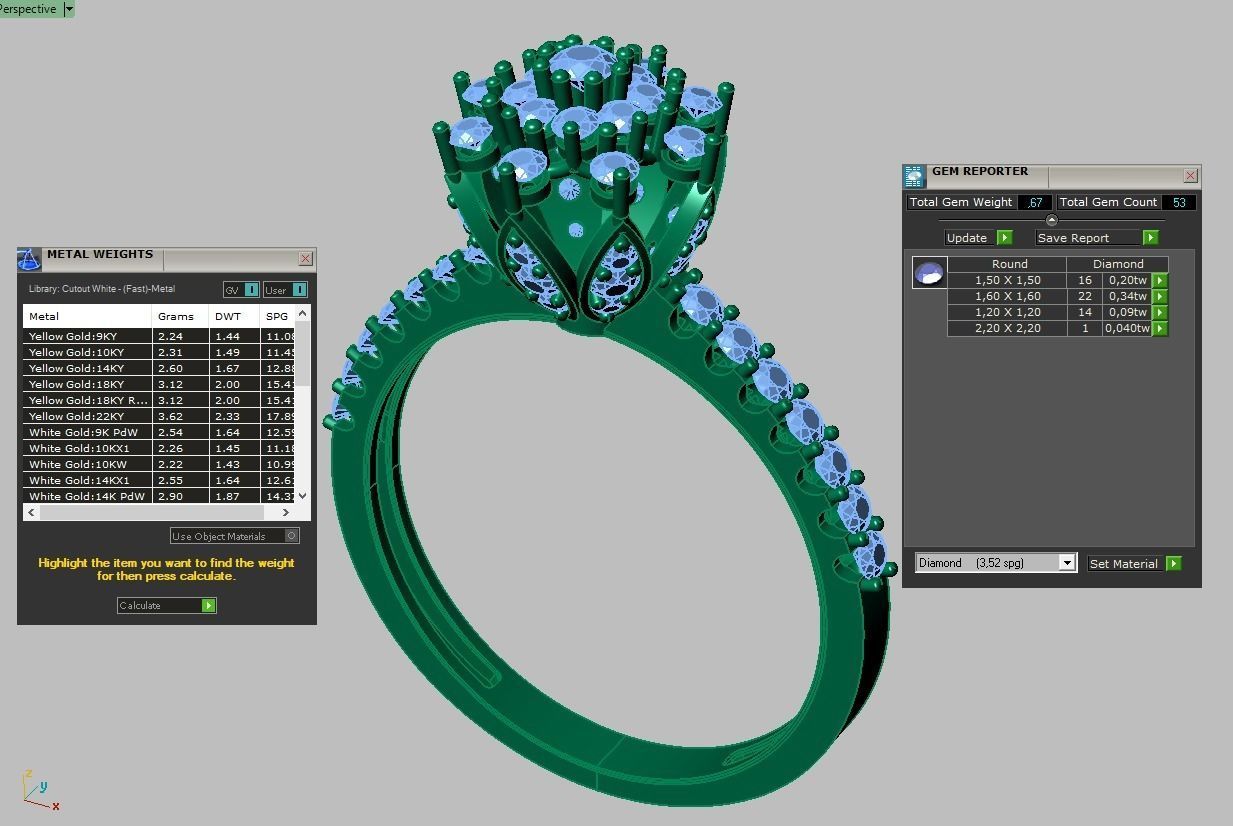
Task: Click the Library: Cutout White label
Action: point(102,289)
